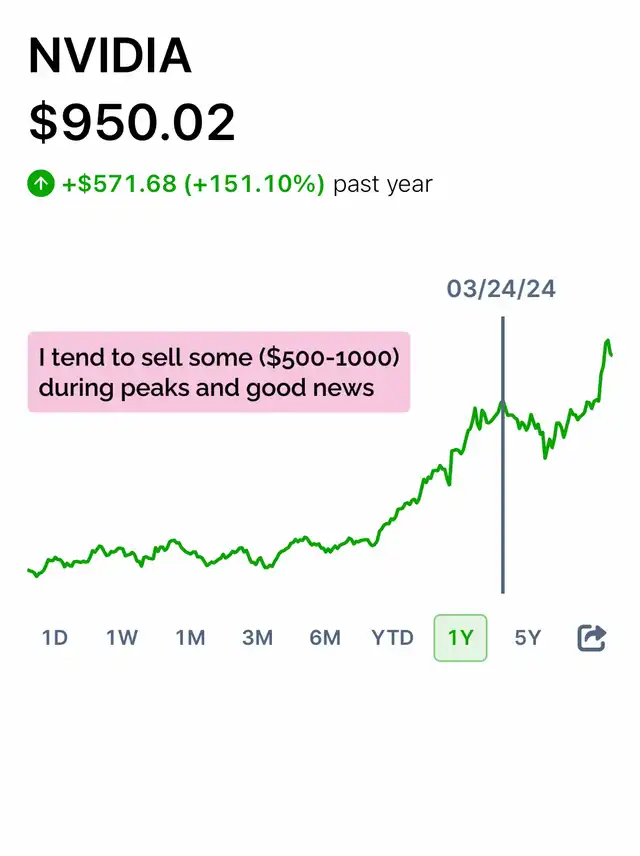This screenshot has width=640, height=856.
Task: Click the chart's highest peak at right
Action: (607, 342)
